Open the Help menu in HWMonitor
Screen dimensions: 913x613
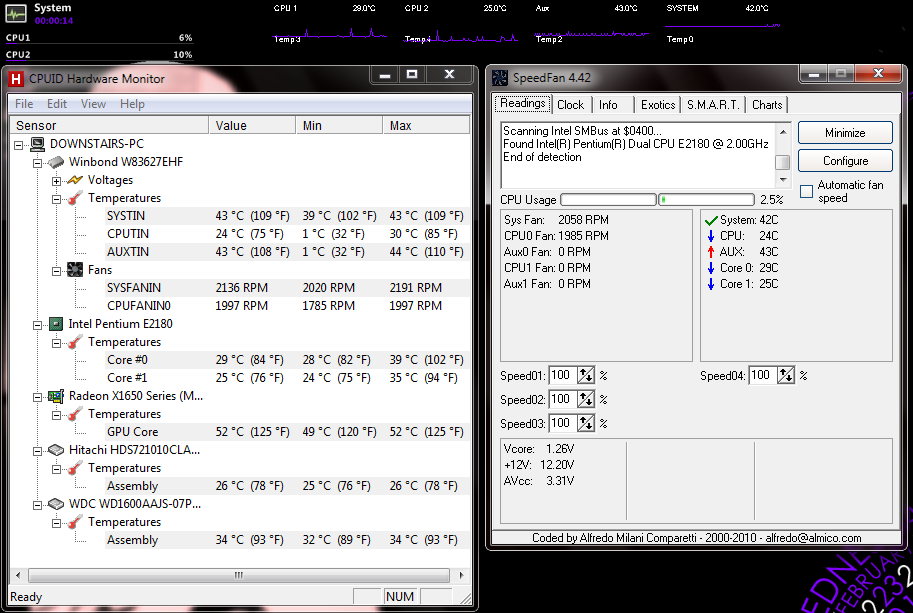click(132, 104)
